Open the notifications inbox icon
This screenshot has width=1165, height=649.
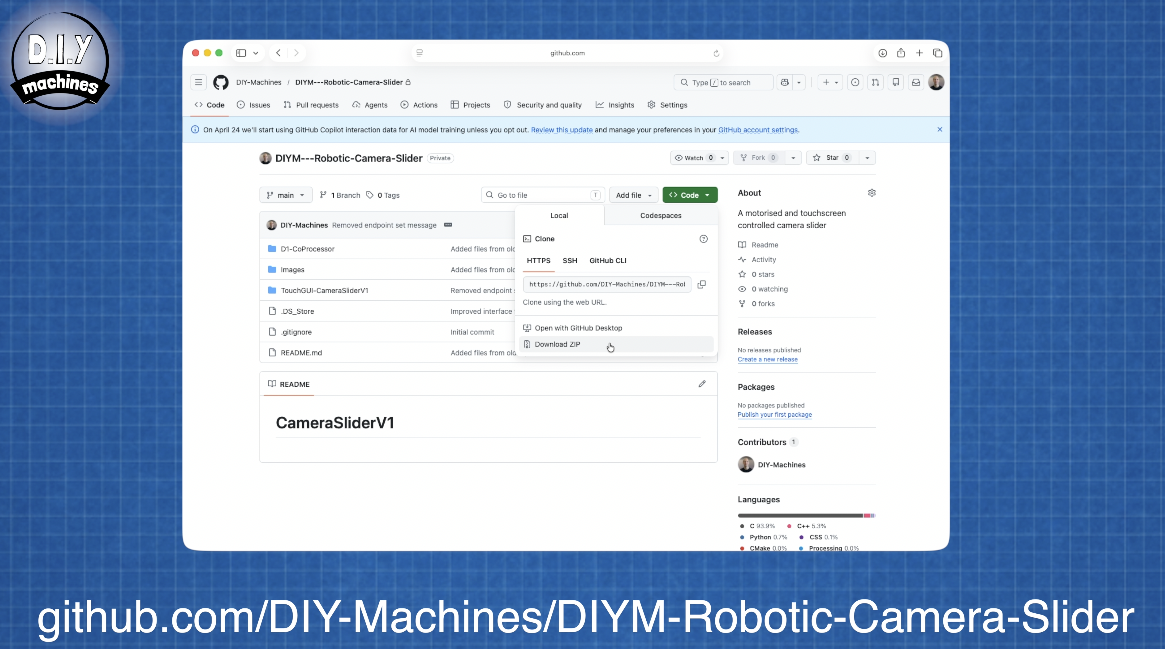[916, 82]
